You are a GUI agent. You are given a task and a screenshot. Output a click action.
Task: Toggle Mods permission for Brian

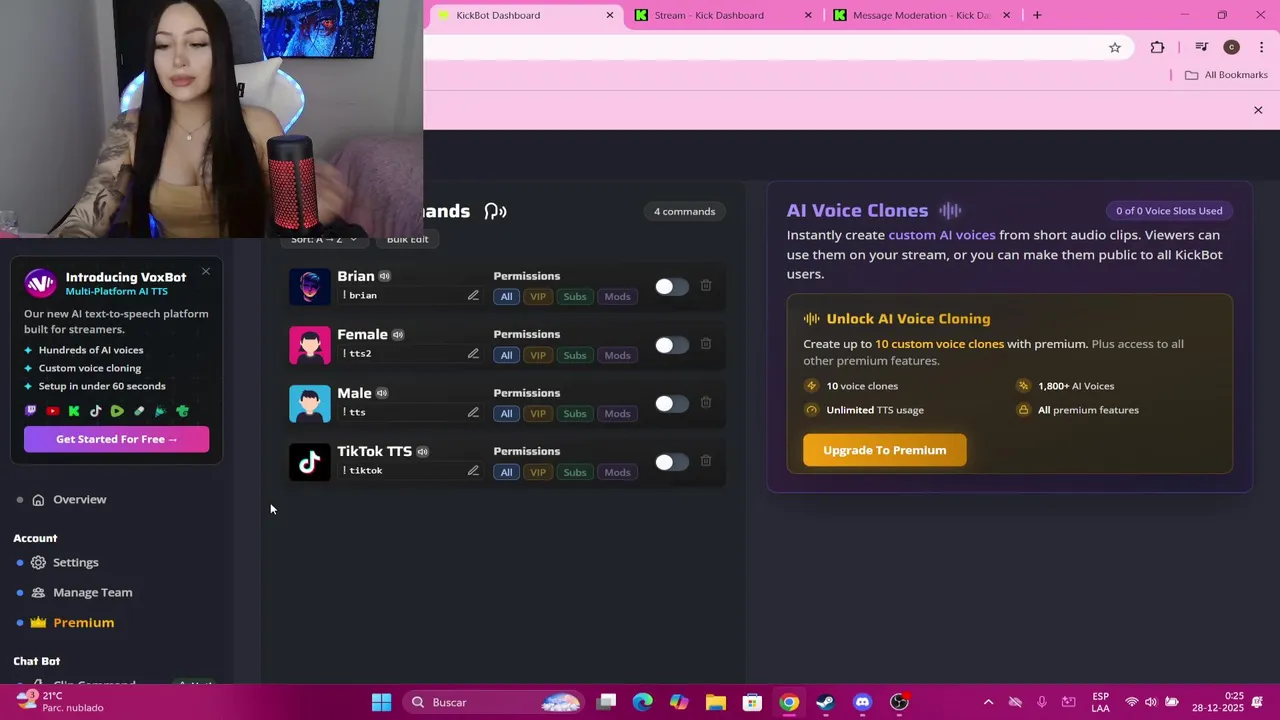point(617,297)
